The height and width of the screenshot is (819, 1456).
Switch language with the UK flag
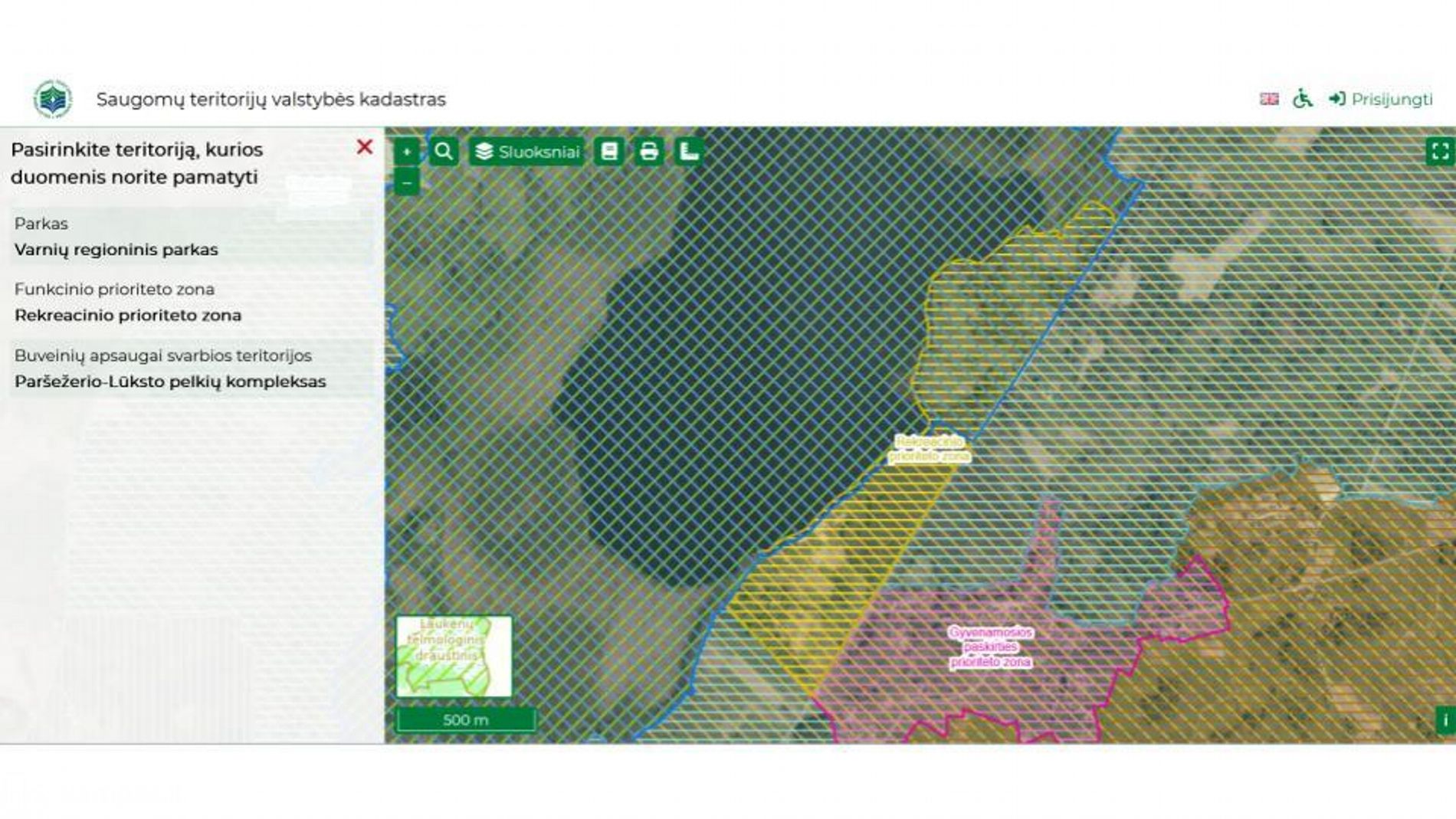[x=1269, y=99]
